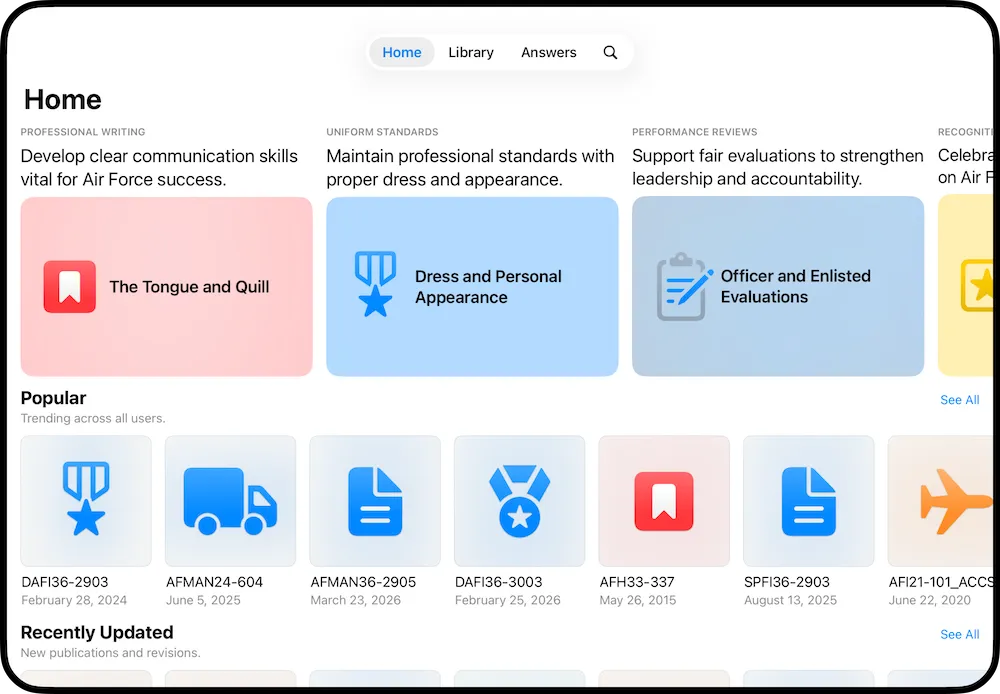Click the Recently Updated section heading
This screenshot has height=694, width=1000.
[97, 633]
